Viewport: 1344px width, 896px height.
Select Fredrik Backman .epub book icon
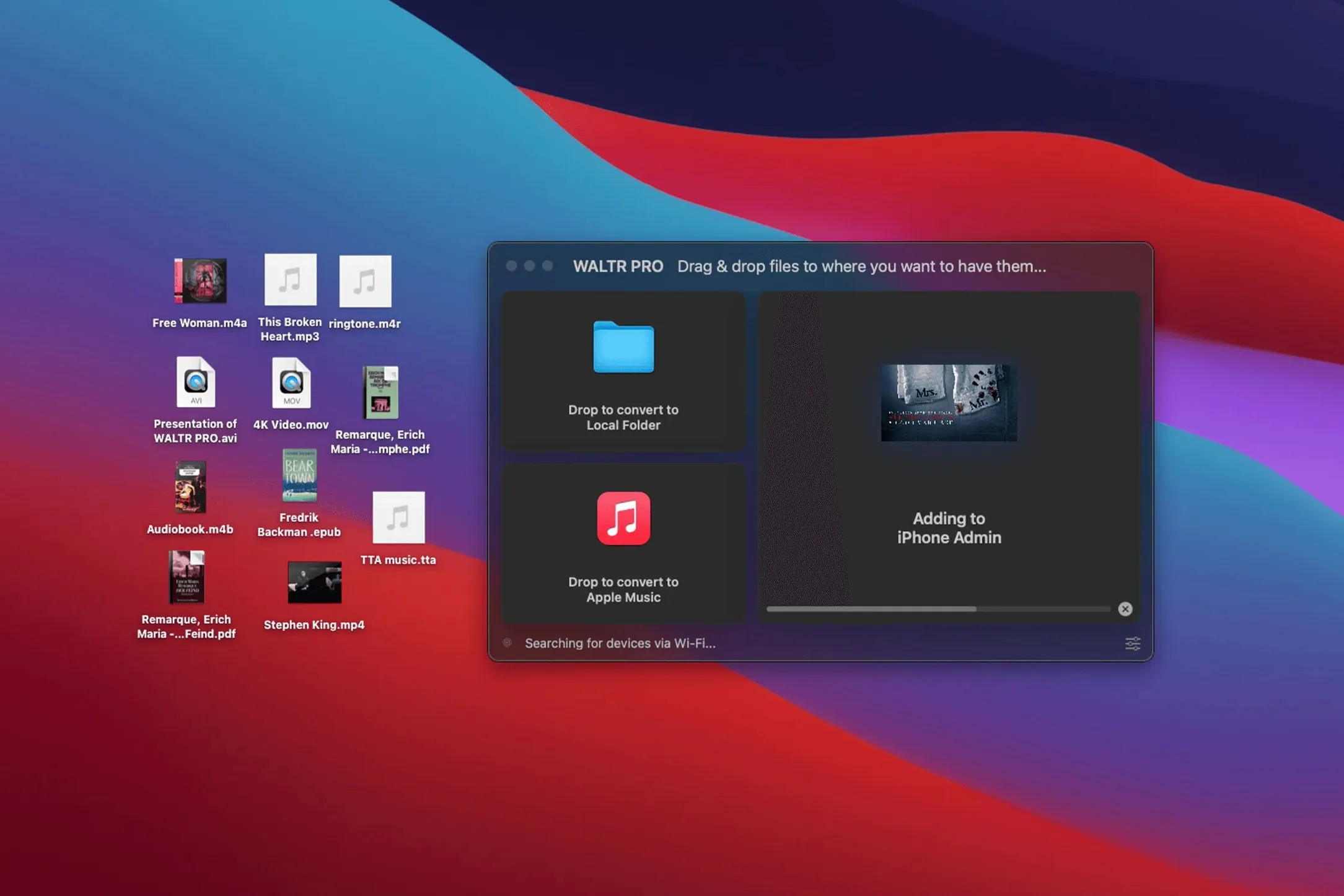coord(299,475)
